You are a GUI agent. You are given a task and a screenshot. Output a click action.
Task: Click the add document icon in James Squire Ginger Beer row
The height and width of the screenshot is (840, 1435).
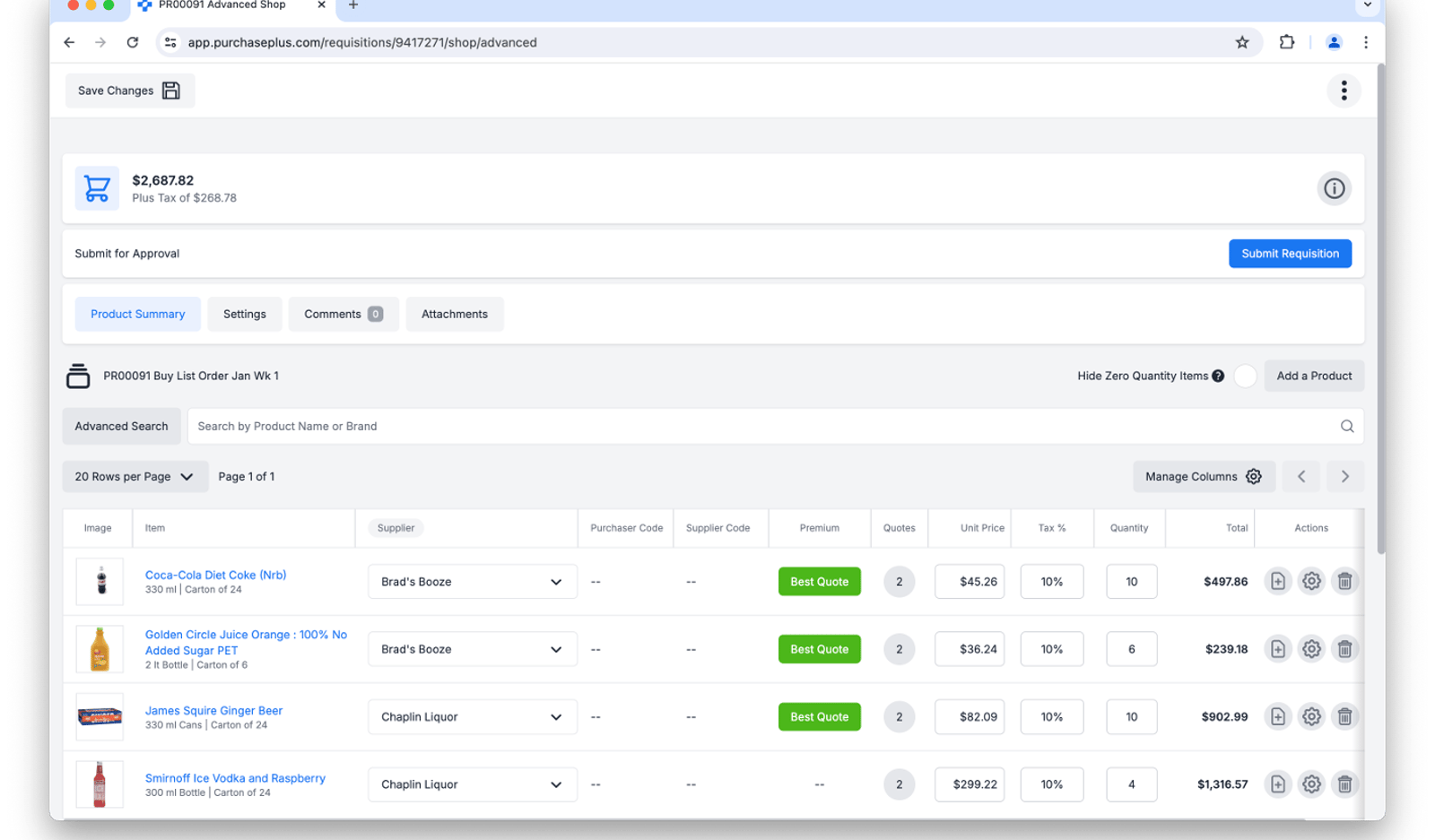tap(1277, 716)
